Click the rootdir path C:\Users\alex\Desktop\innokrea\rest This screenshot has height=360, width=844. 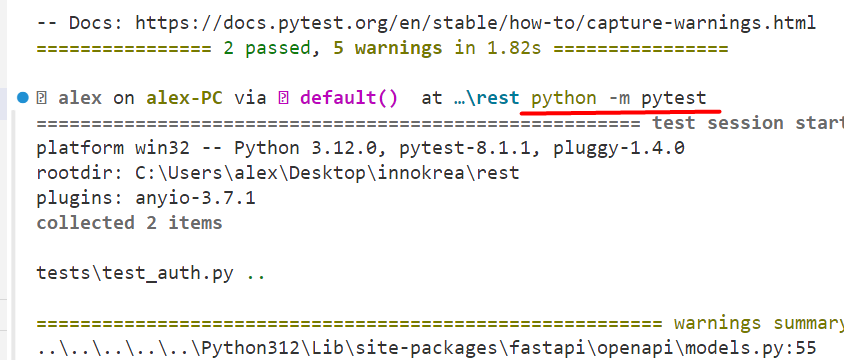click(327, 173)
